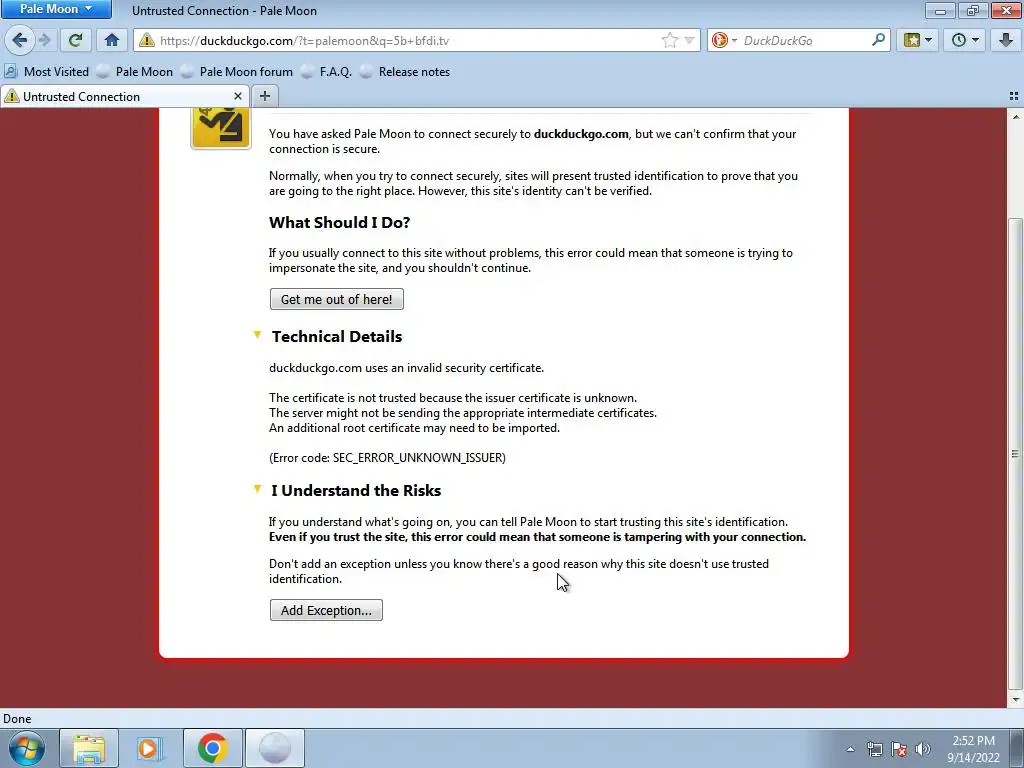
Task: Open Google Chrome from the taskbar
Action: tap(212, 748)
